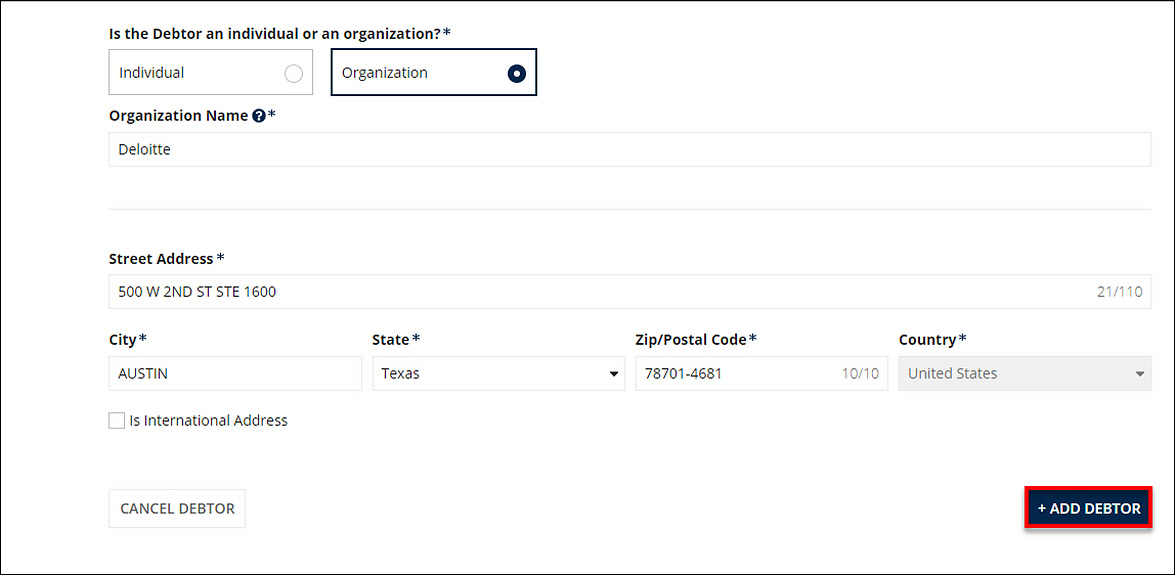
Task: Click the Organization Name field containing Deloitte
Action: 629,150
